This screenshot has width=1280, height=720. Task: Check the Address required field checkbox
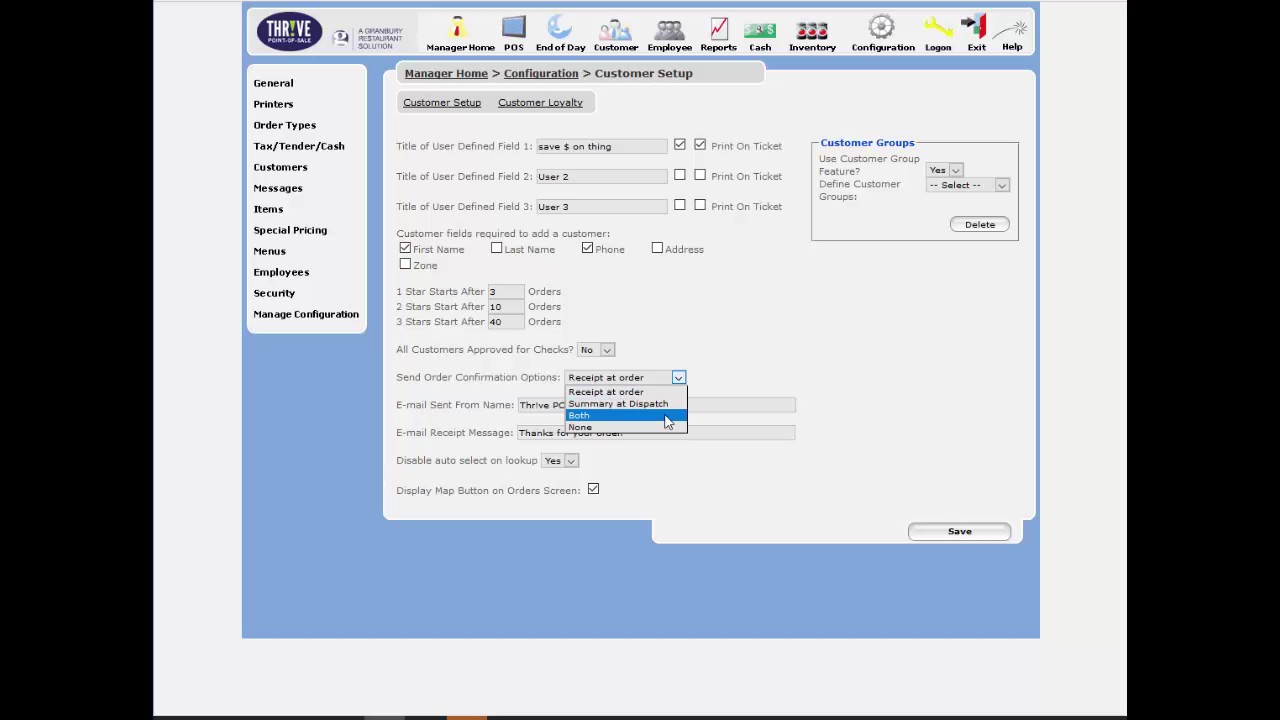[x=657, y=248]
